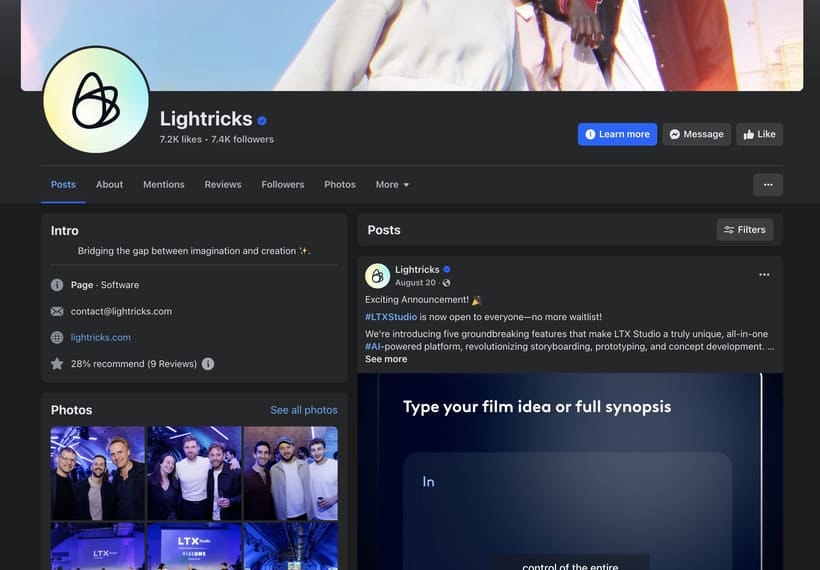
Task: Click the info icon beside Page Software
Action: [57, 285]
